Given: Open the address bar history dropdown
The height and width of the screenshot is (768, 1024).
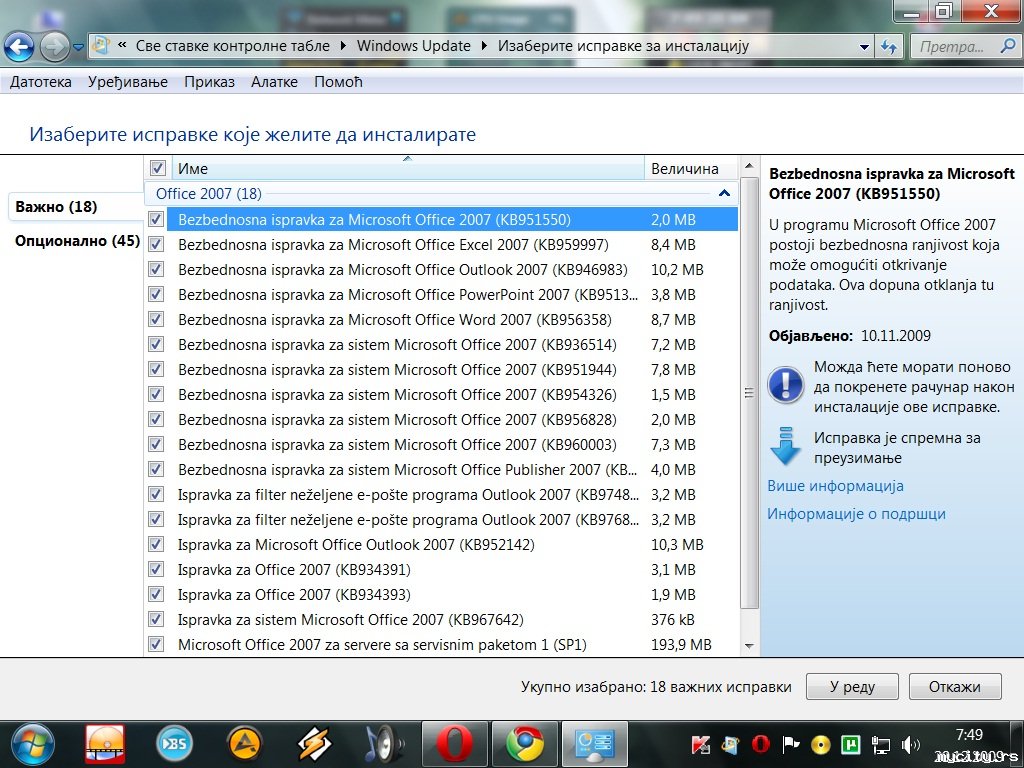Looking at the screenshot, I should click(x=864, y=46).
